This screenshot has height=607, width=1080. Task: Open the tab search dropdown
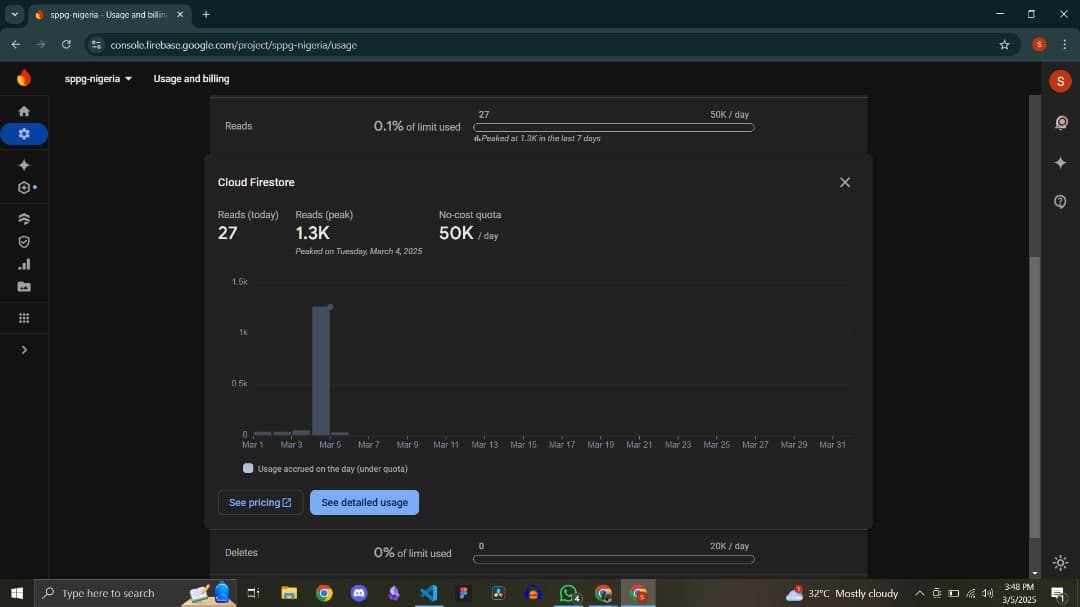click(x=14, y=14)
